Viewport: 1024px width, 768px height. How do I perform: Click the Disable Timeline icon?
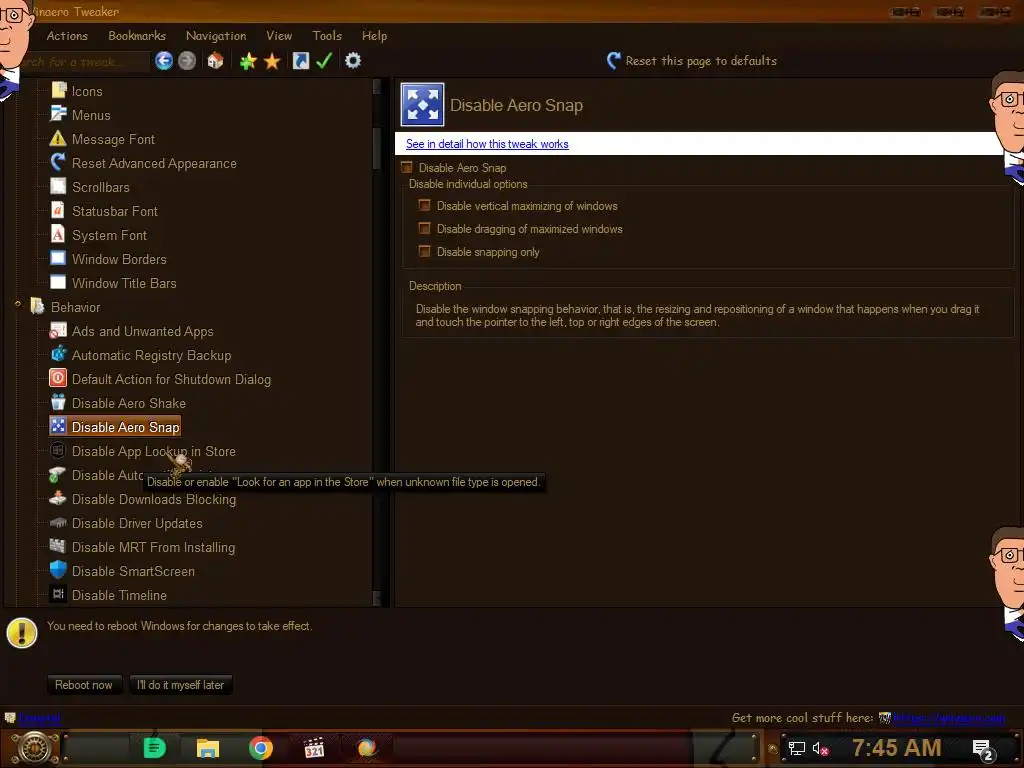(x=58, y=594)
